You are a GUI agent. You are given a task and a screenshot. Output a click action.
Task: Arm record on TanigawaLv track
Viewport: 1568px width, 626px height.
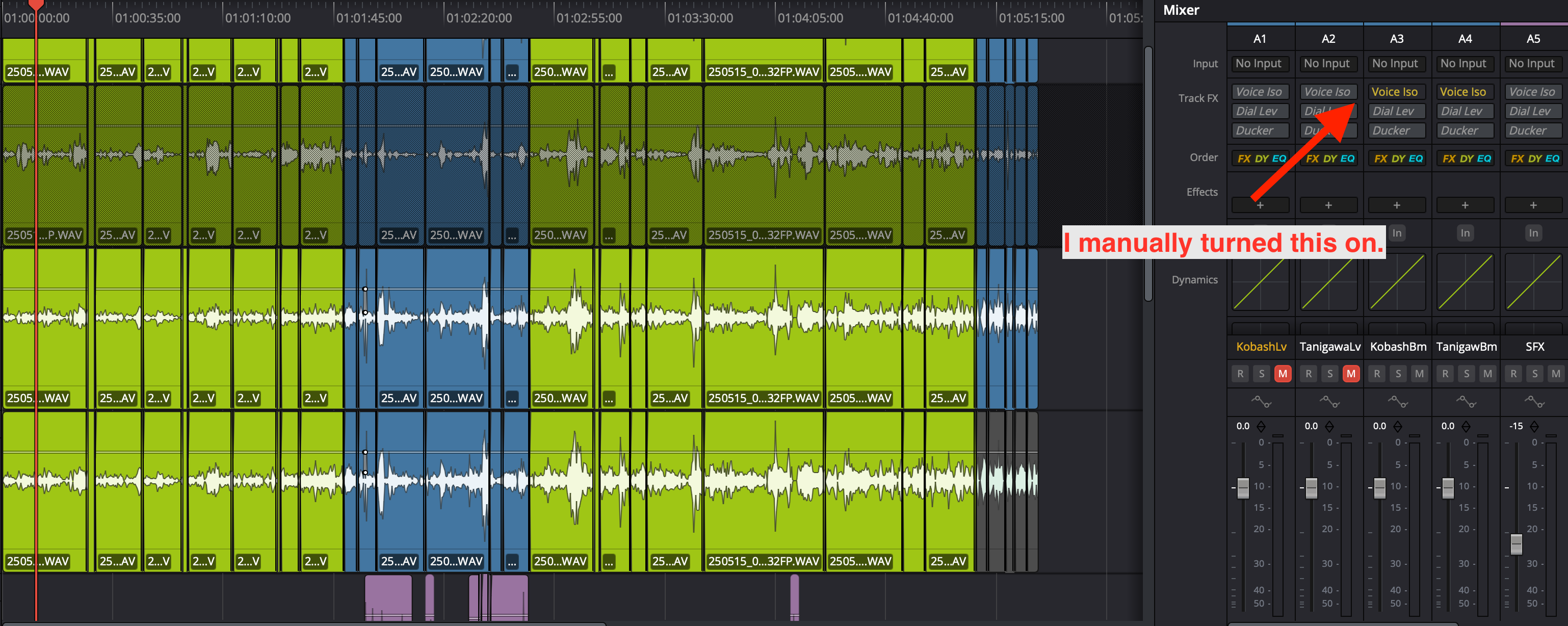click(x=1308, y=374)
